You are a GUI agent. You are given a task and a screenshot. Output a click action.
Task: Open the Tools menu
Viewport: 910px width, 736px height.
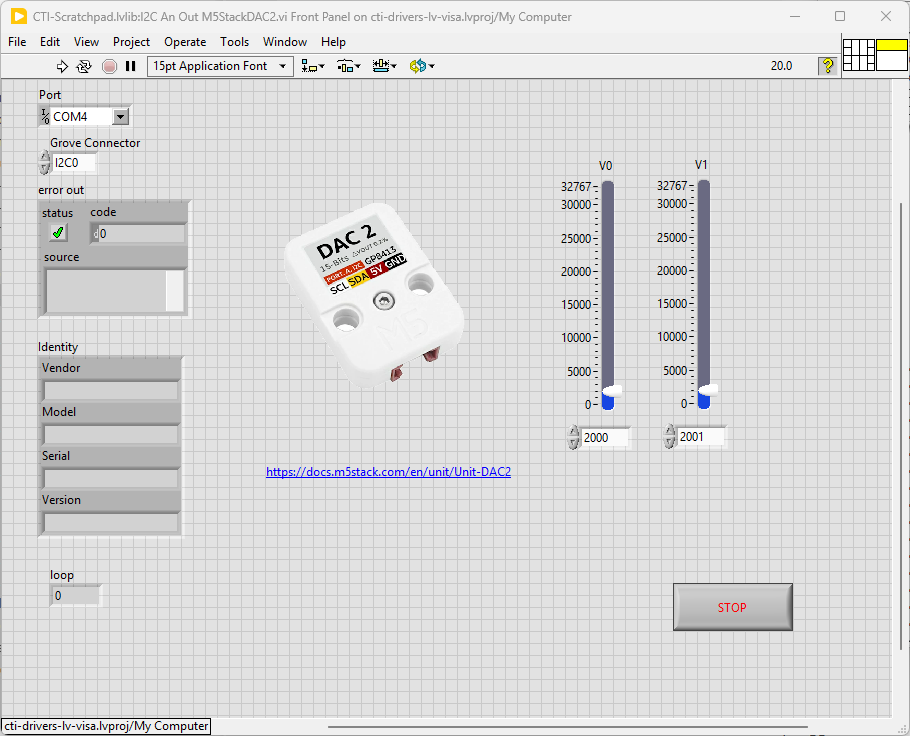tap(234, 42)
